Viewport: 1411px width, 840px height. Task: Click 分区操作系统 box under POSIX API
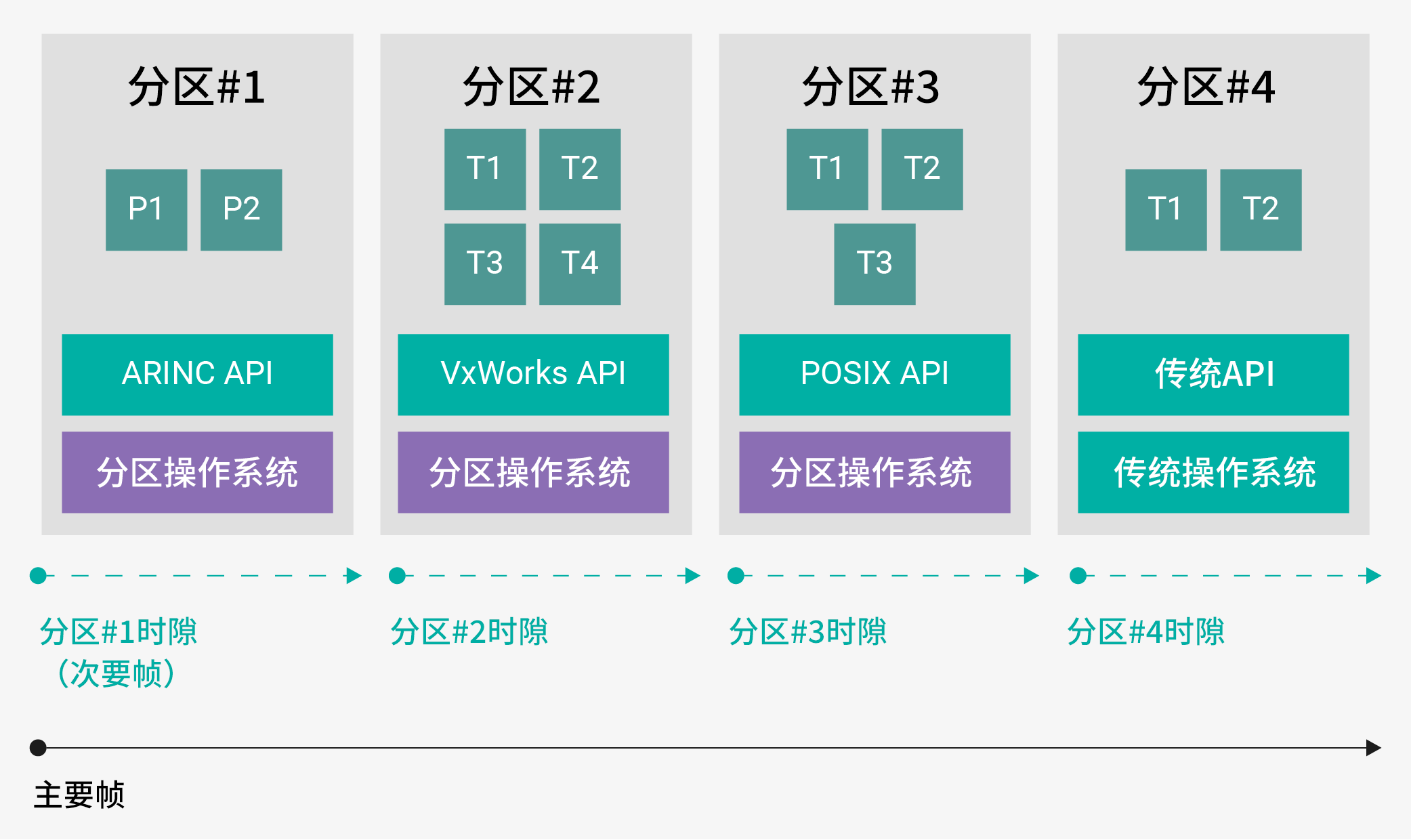coord(875,472)
